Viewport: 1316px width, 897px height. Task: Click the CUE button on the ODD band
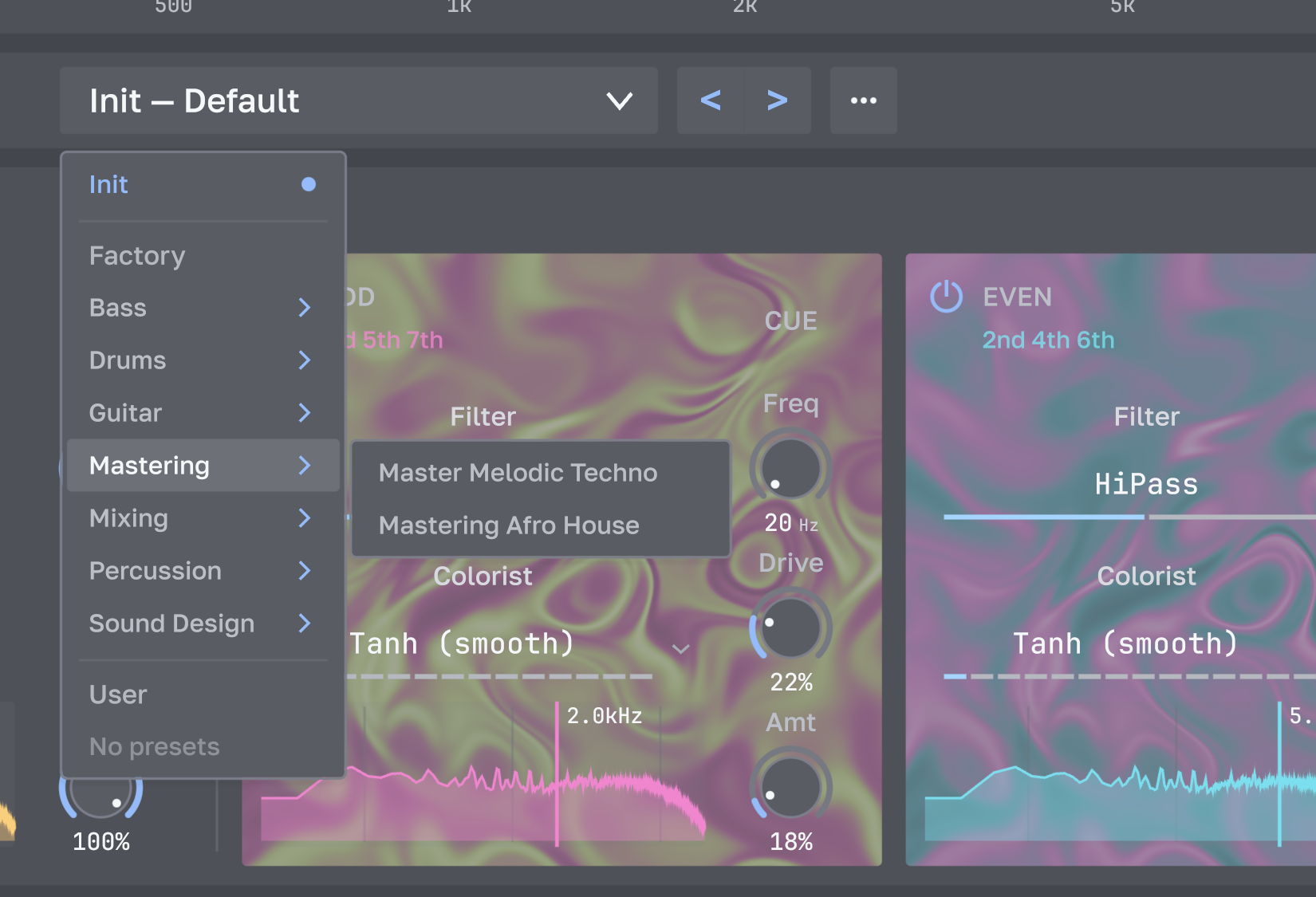(790, 321)
